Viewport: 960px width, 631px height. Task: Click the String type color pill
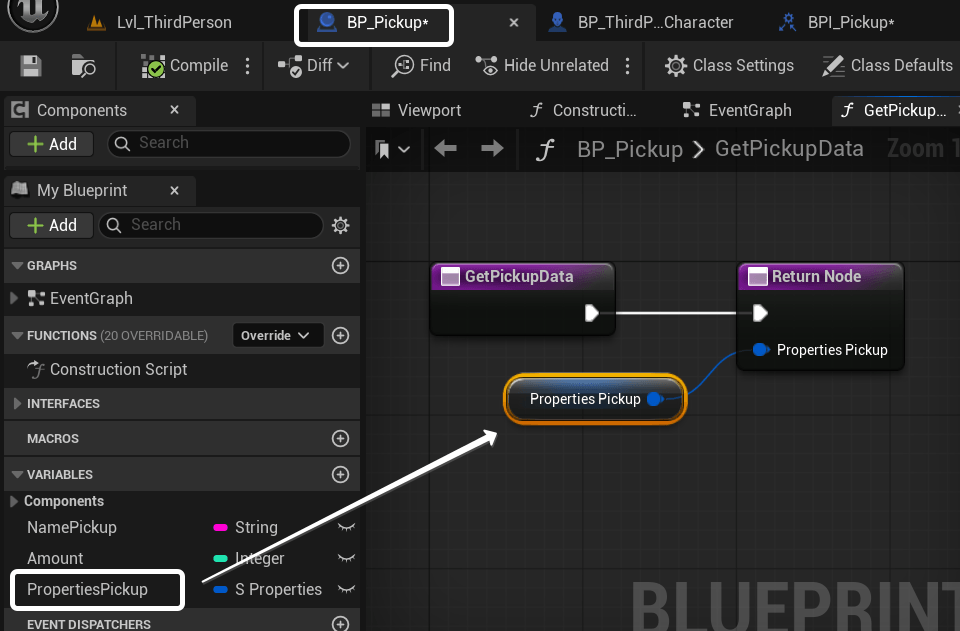click(220, 527)
